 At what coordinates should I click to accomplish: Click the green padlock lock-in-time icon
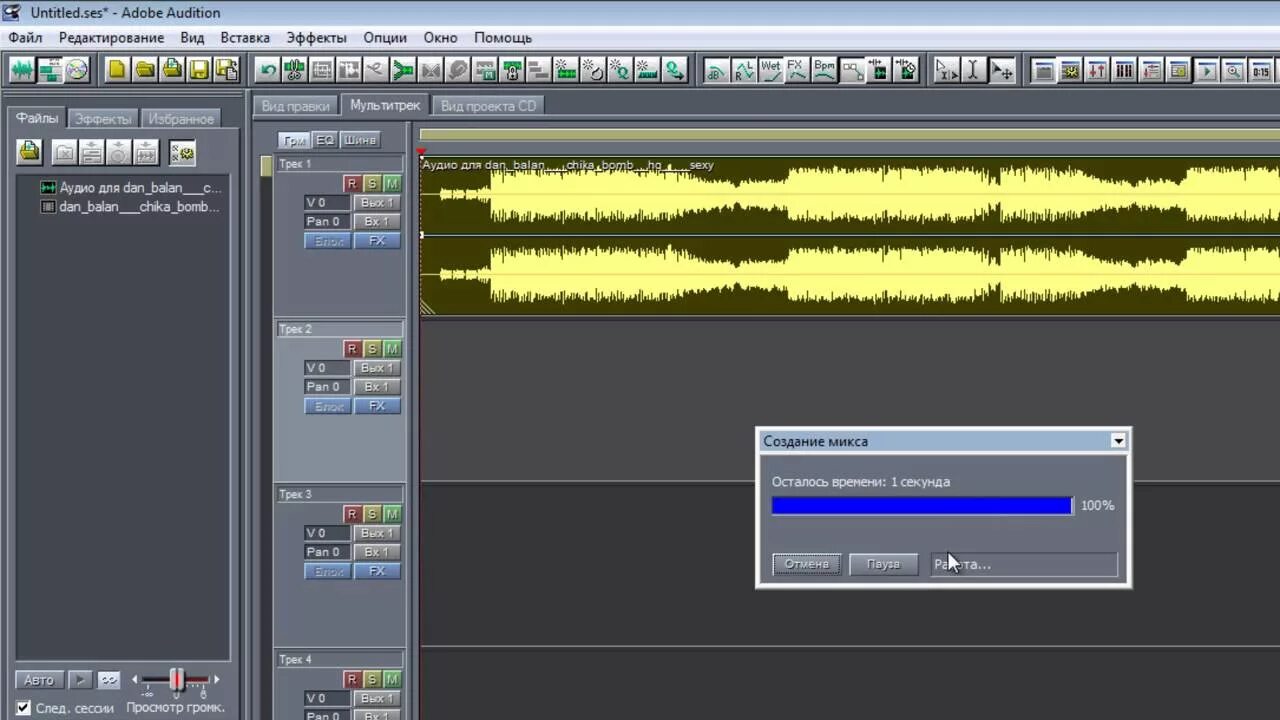tap(512, 70)
